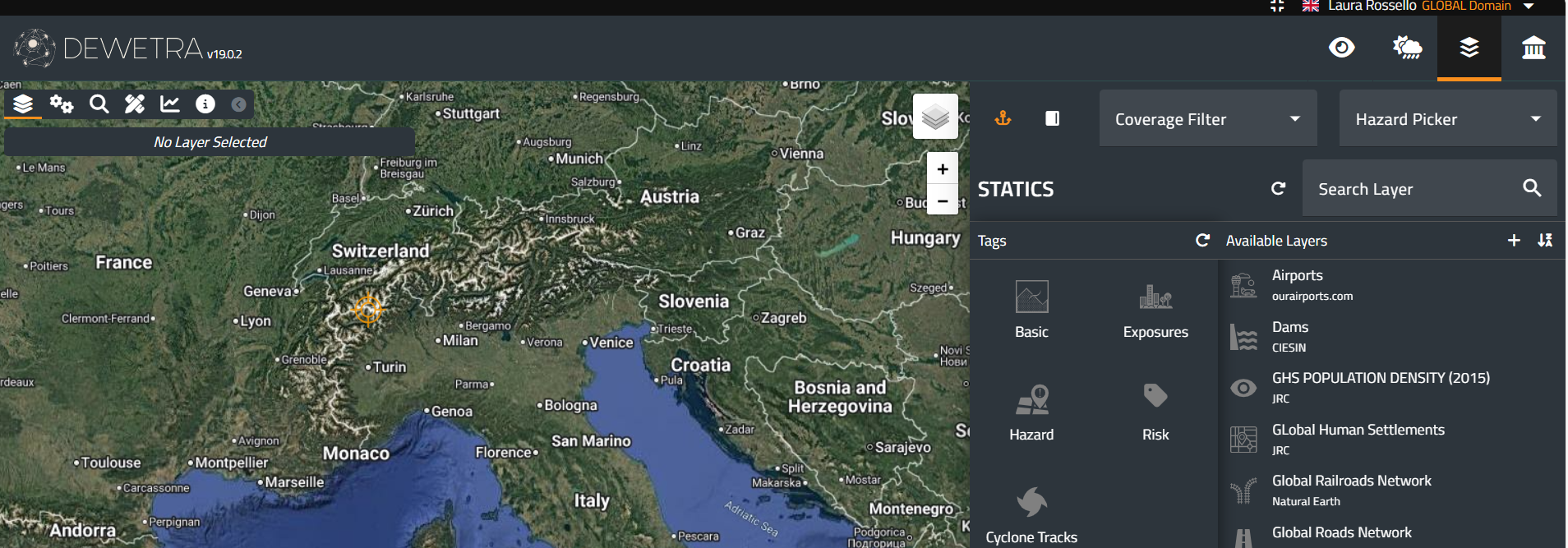Open the map layer settings gears
Viewport: 1568px width, 548px height.
coord(62,104)
